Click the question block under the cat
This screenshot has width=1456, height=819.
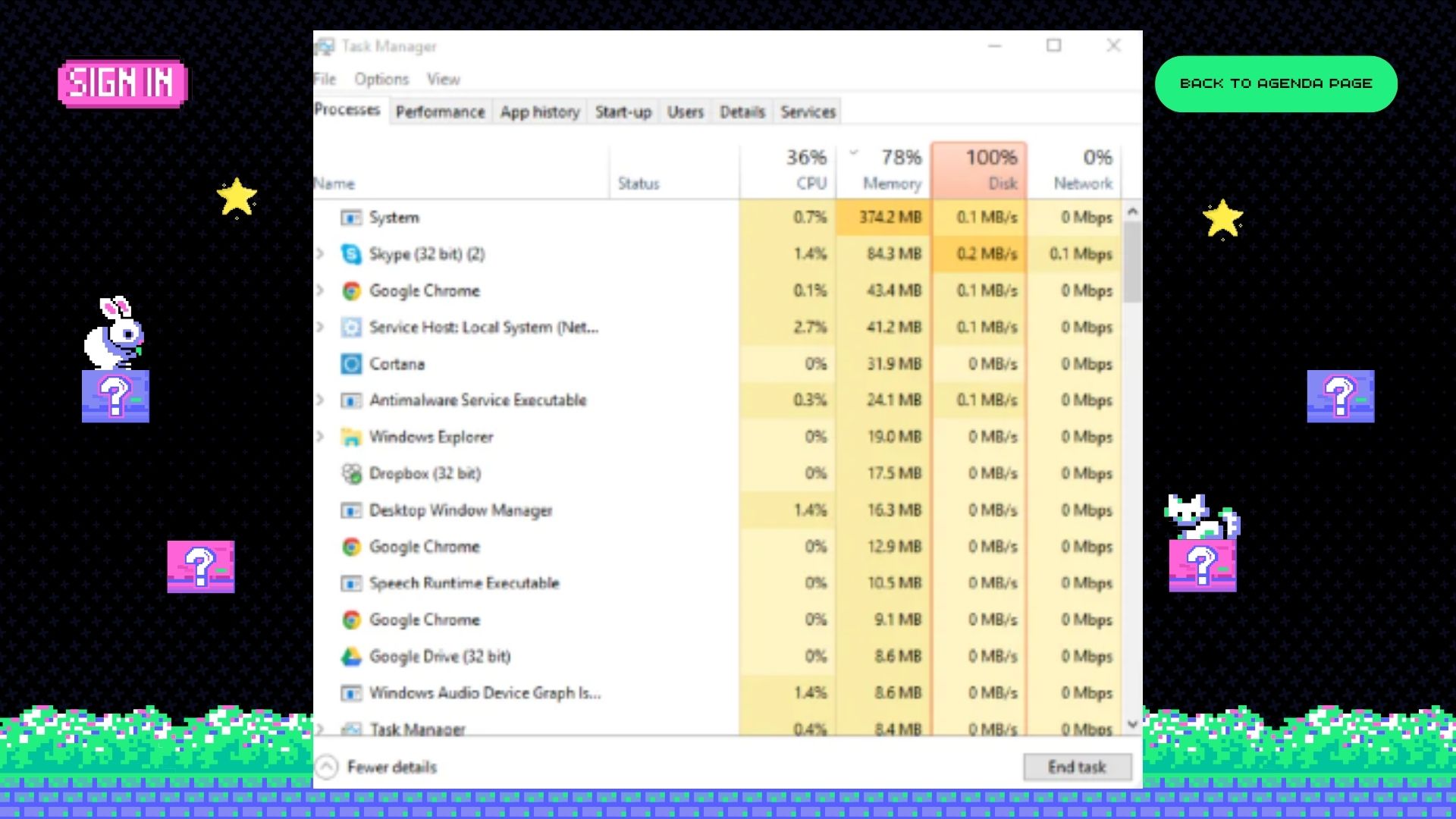1202,566
